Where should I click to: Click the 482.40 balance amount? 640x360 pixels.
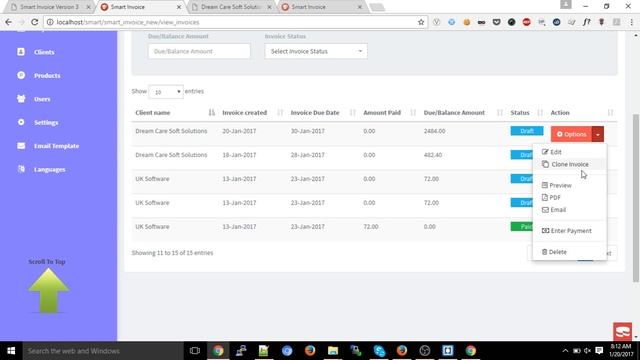433,155
